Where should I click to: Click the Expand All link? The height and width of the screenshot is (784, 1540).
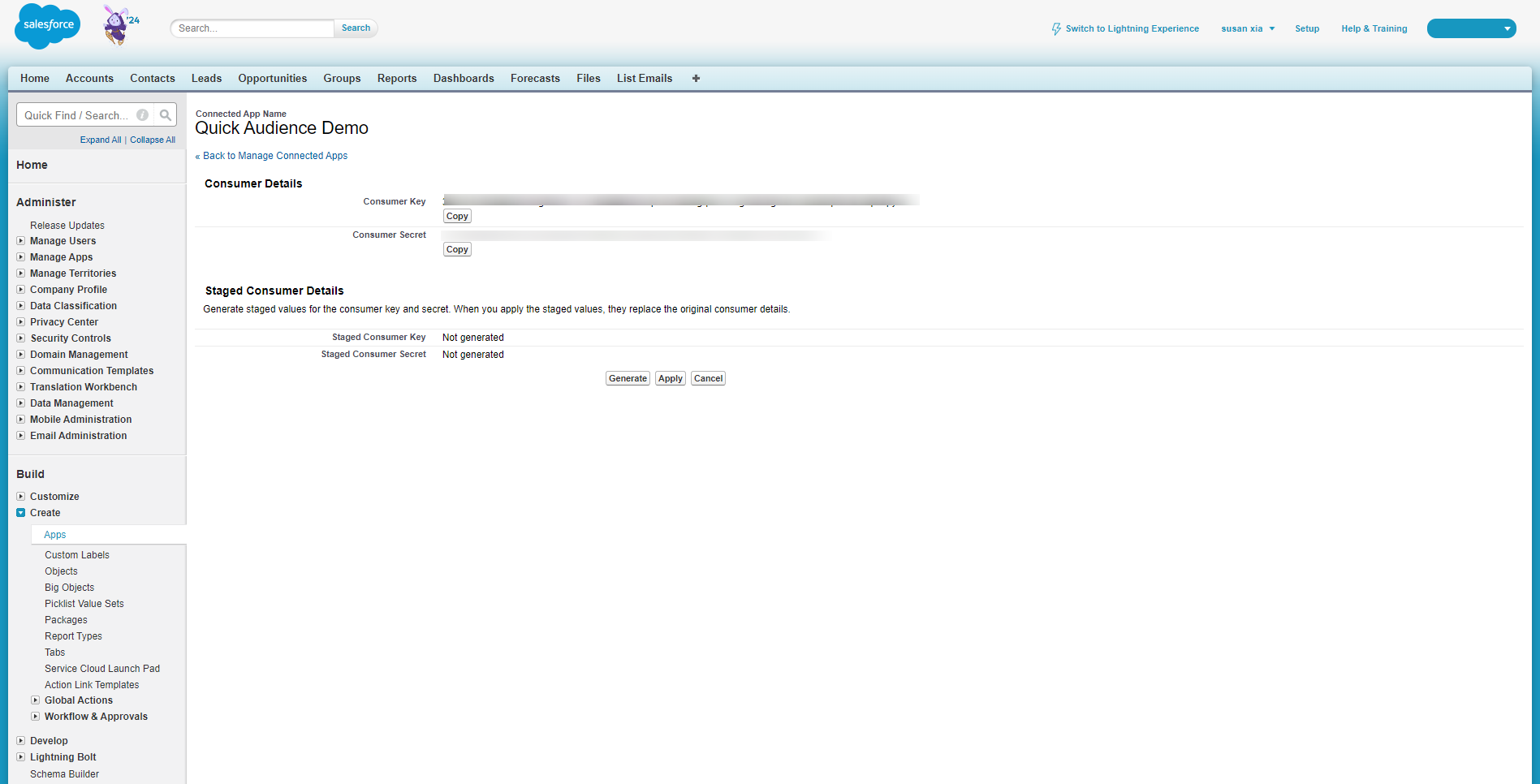pos(101,140)
